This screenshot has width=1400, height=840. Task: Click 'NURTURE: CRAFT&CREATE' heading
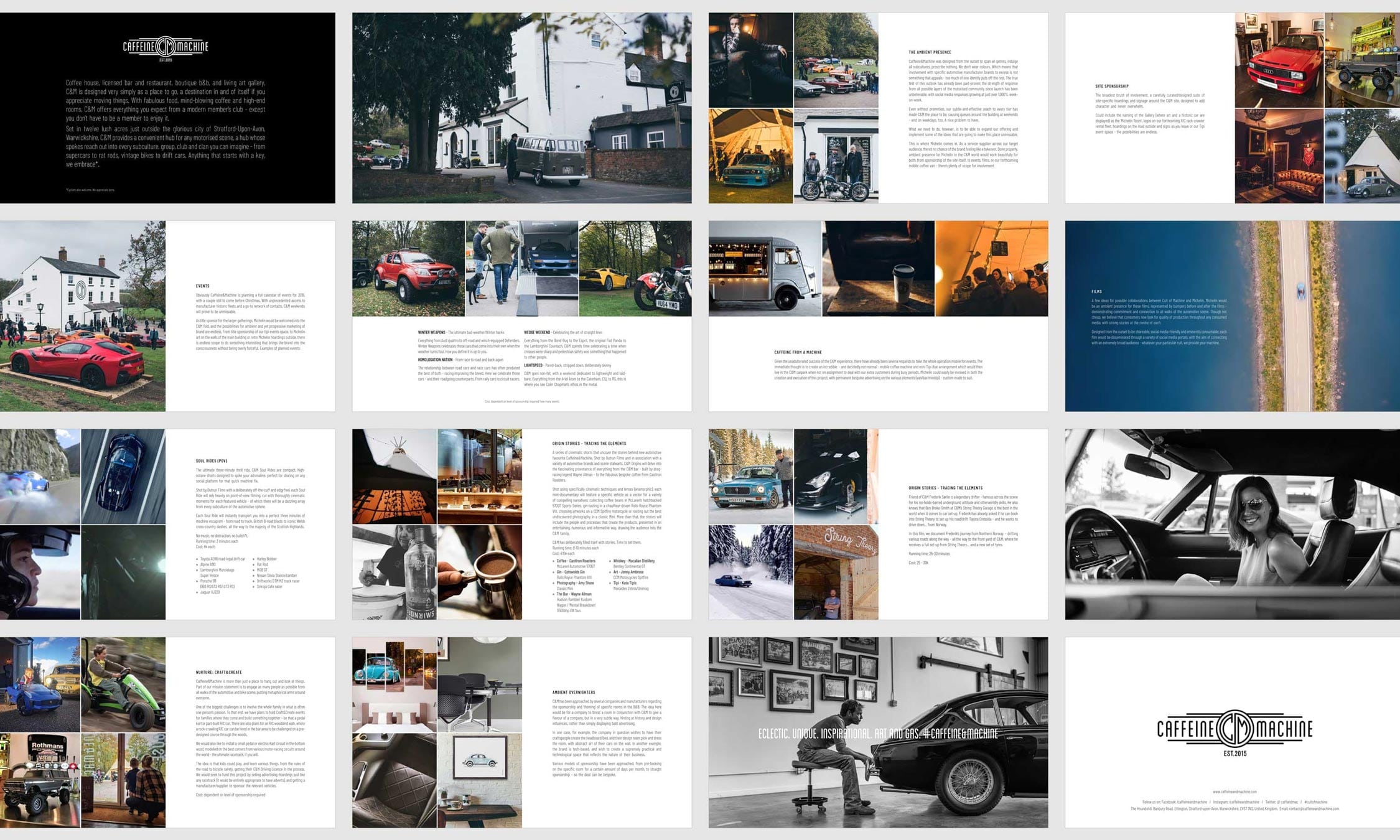(x=219, y=673)
